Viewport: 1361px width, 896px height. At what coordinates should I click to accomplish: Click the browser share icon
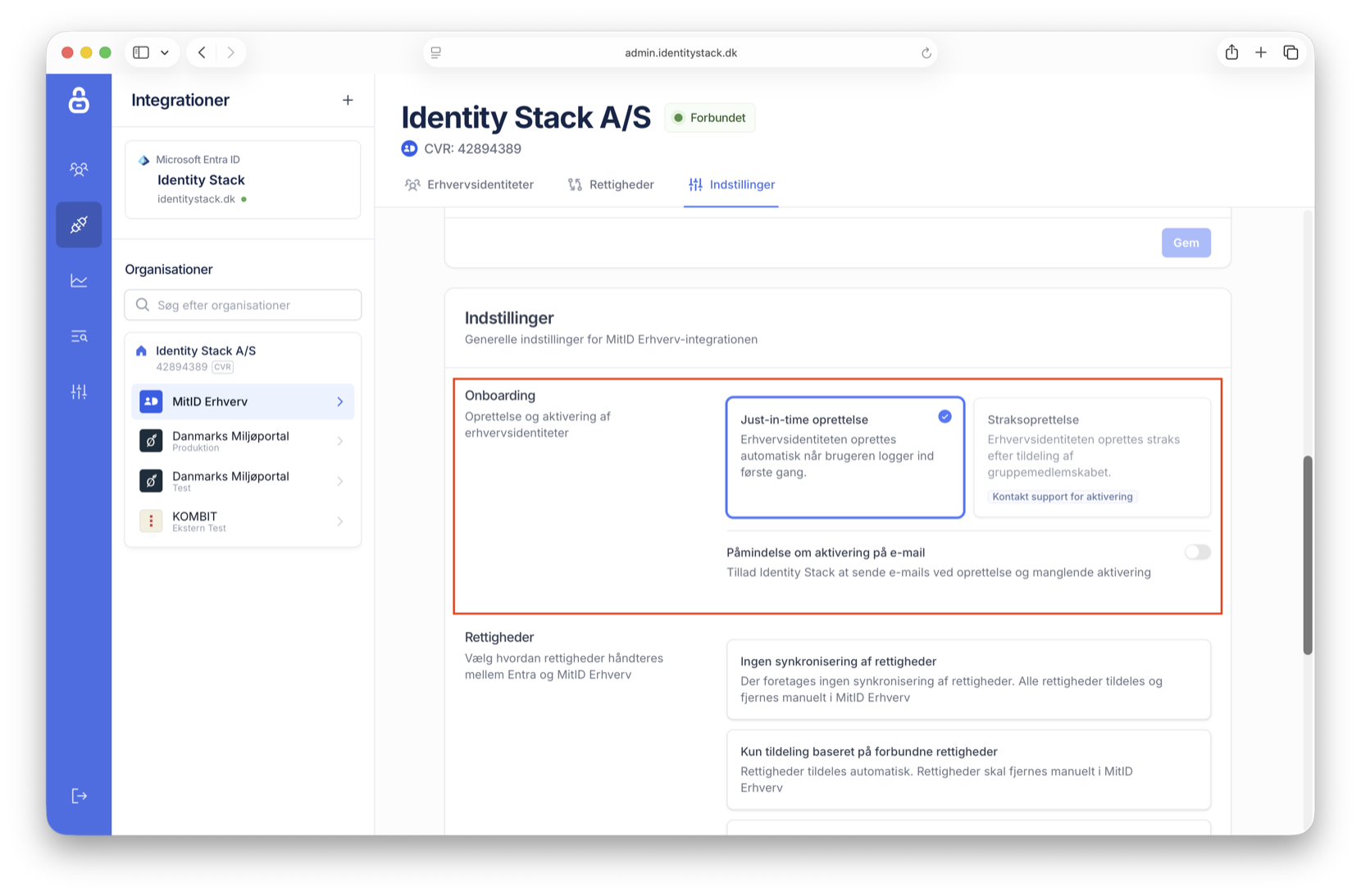point(1231,52)
